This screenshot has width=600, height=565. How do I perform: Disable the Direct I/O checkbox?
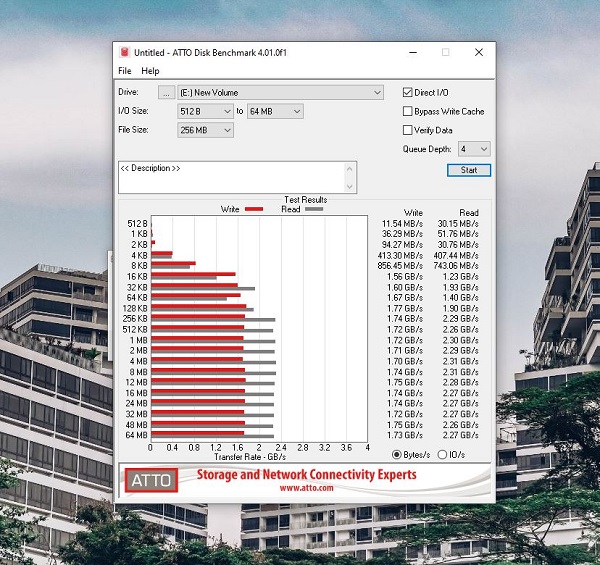pos(407,92)
